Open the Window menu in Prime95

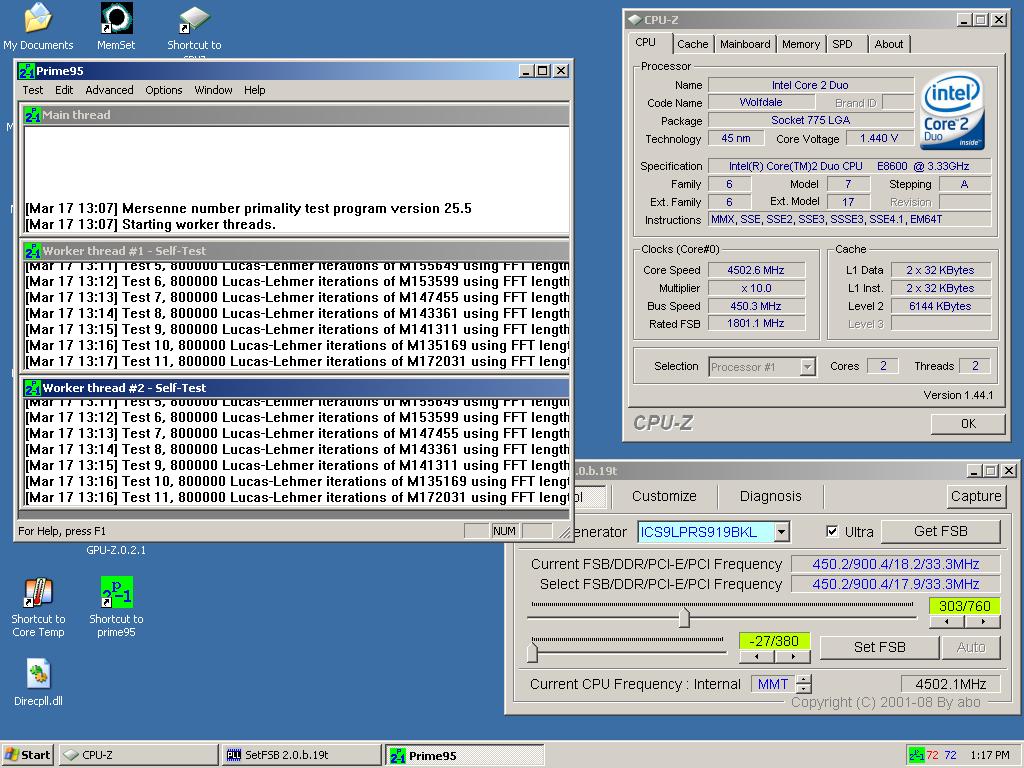tap(214, 90)
